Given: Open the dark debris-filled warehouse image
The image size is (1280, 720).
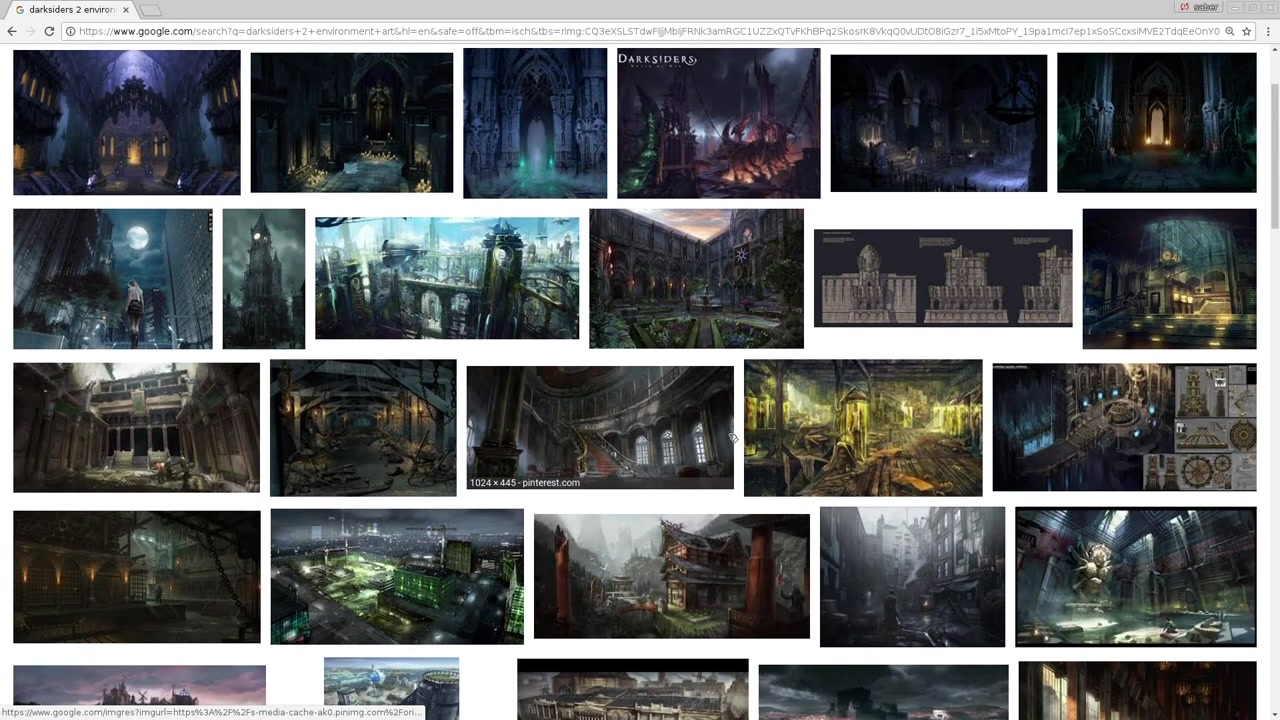Looking at the screenshot, I should click(363, 428).
